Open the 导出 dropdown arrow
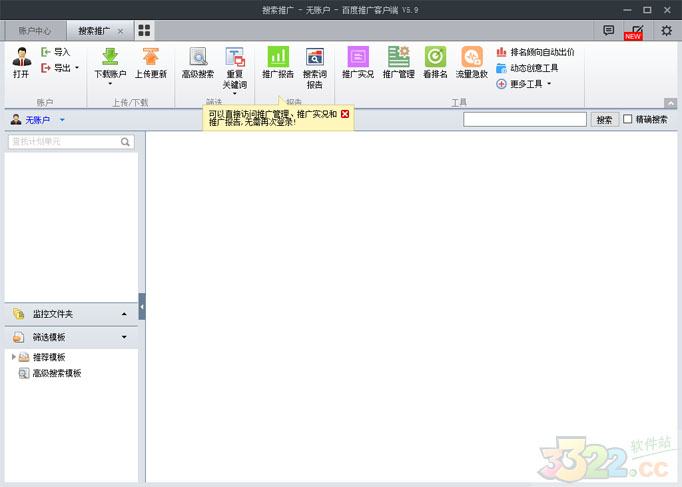 pyautogui.click(x=77, y=68)
